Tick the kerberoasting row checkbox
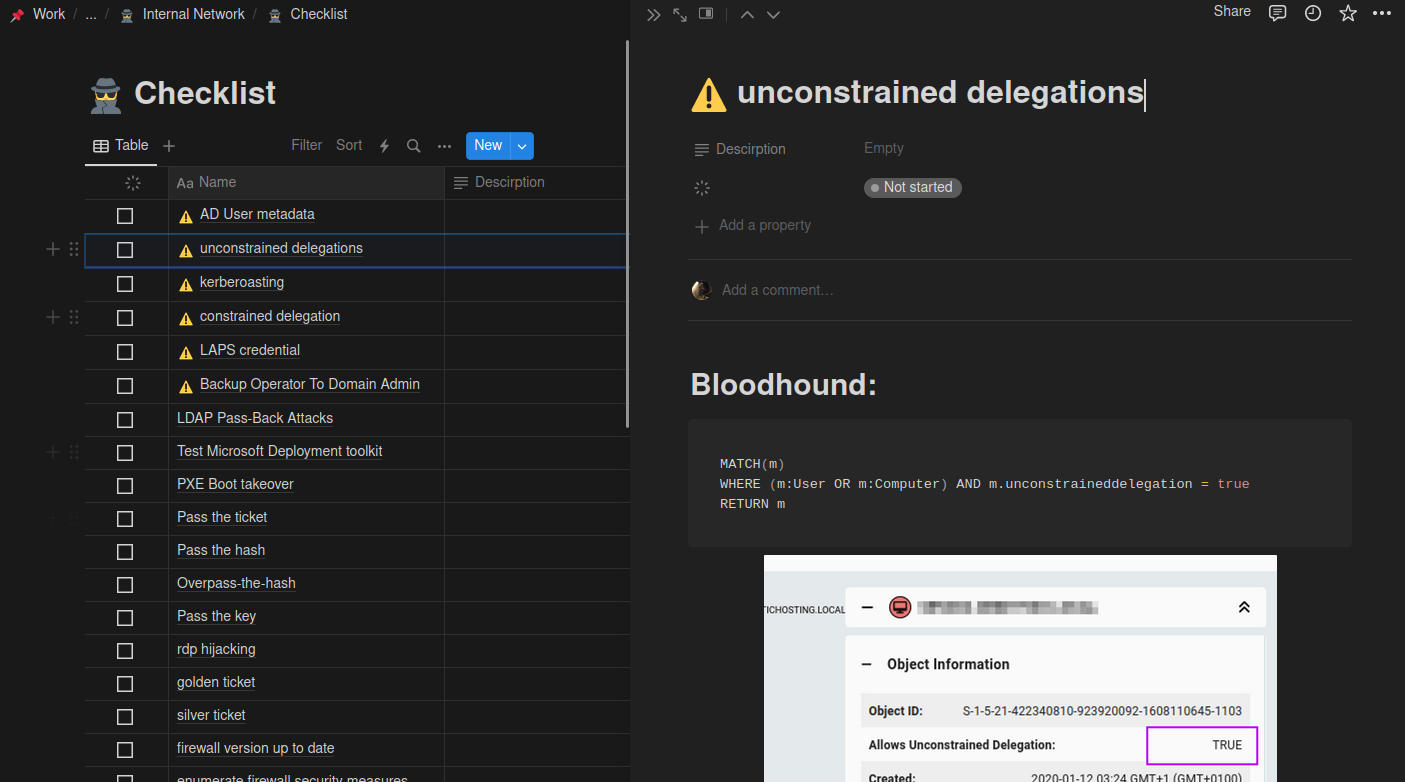Viewport: 1405px width, 782px height. 125,284
